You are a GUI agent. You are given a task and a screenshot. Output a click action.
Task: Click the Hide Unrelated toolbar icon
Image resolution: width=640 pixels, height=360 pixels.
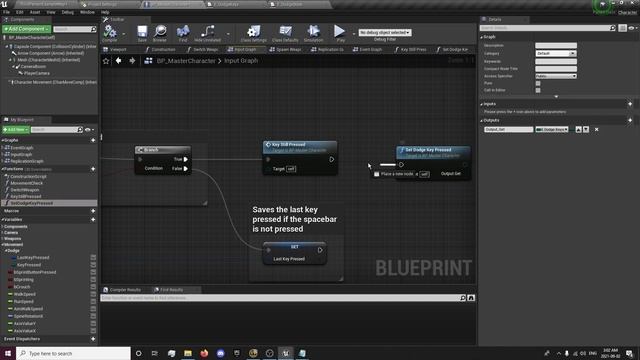tap(208, 32)
